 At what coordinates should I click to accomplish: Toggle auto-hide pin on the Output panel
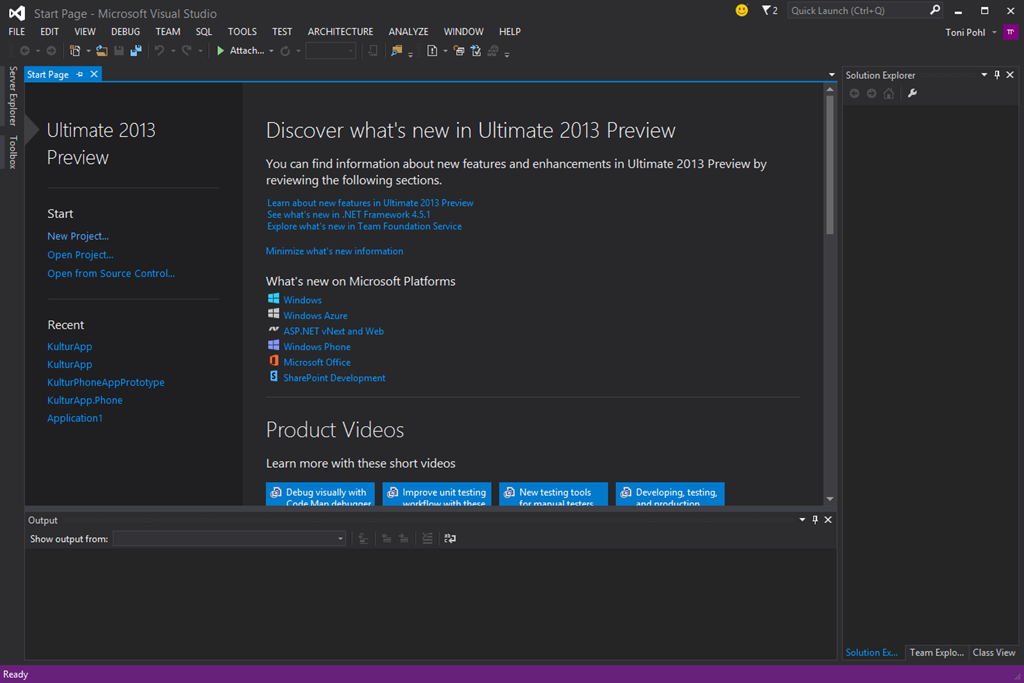[815, 520]
